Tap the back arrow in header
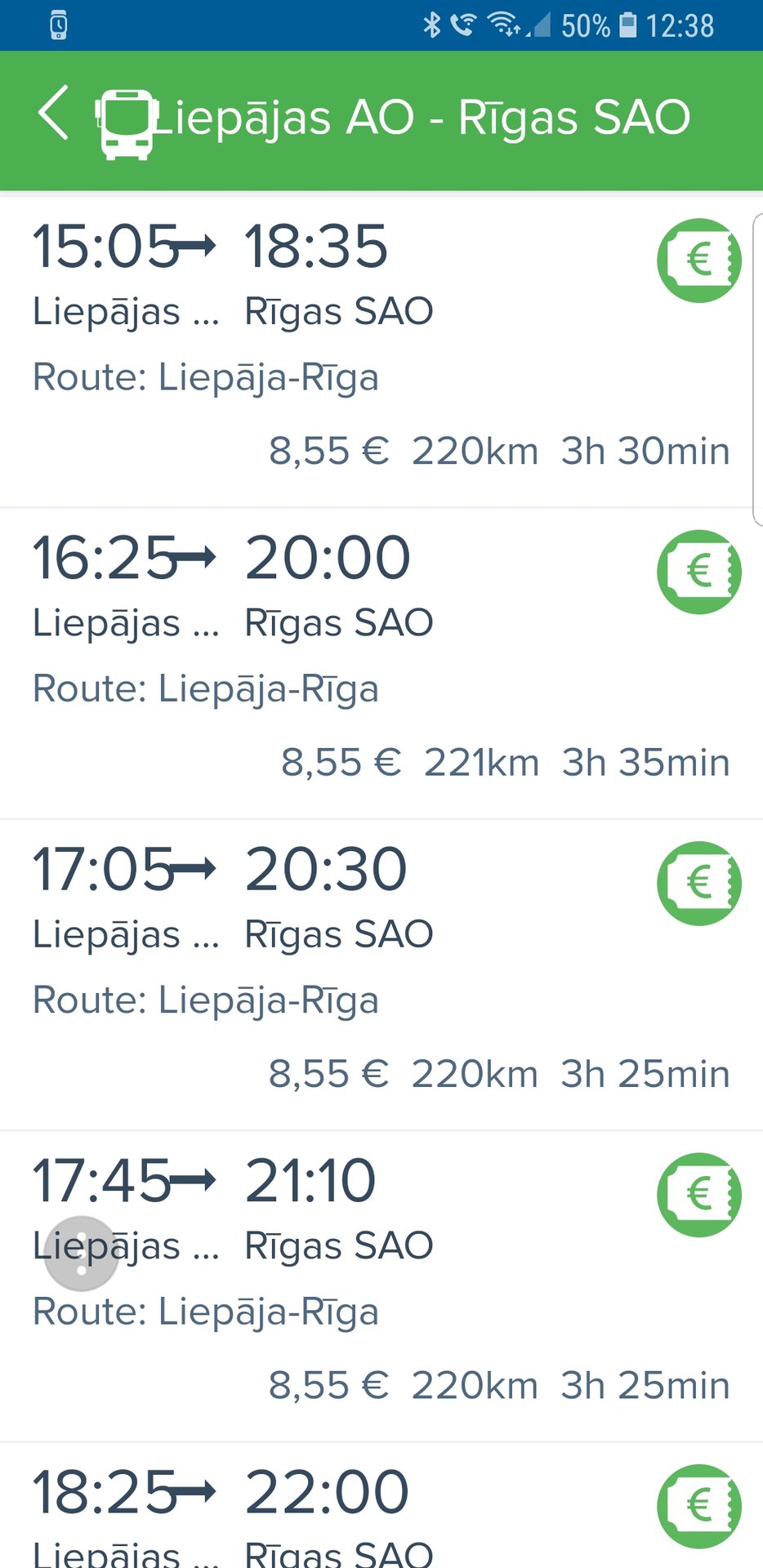Viewport: 763px width, 1568px height. (x=53, y=113)
